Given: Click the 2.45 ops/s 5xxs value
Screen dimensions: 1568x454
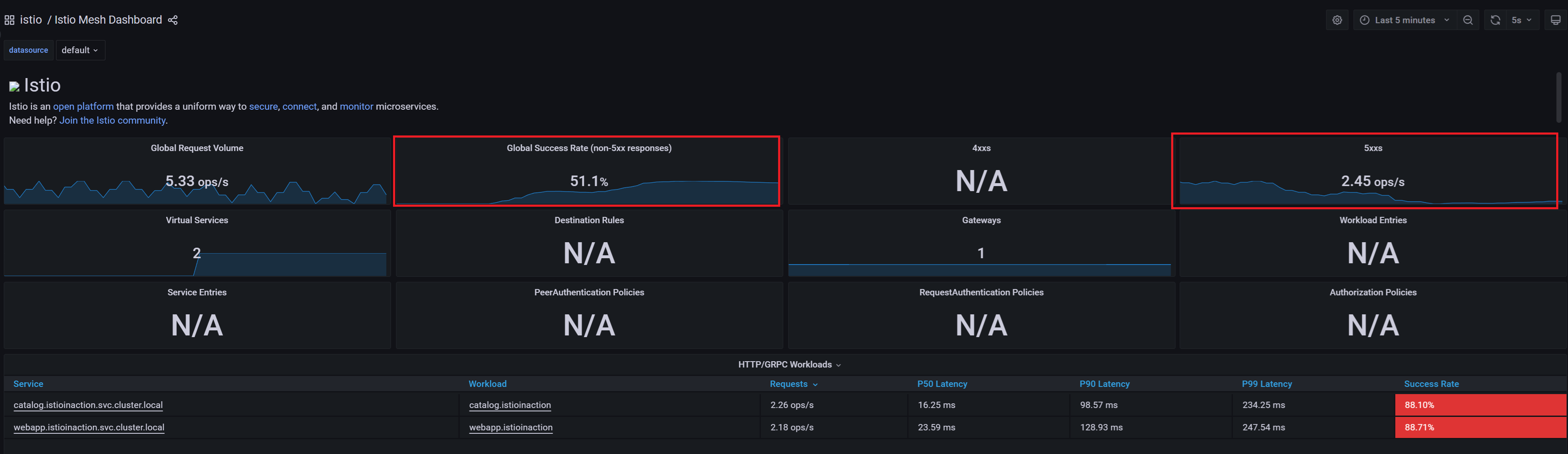Looking at the screenshot, I should 1373,181.
